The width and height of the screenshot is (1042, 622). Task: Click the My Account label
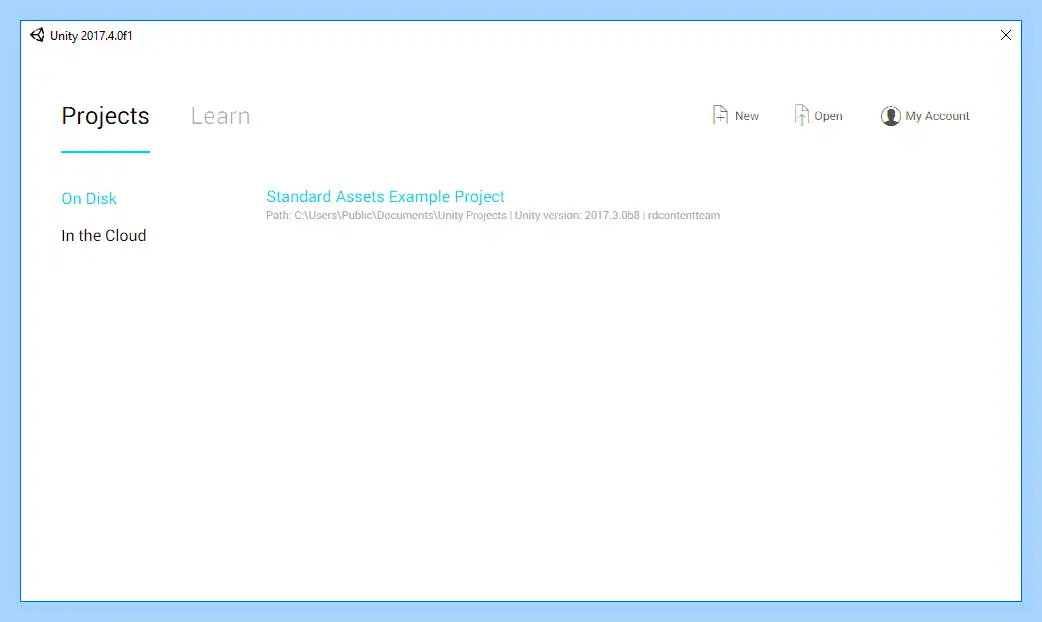(x=937, y=116)
